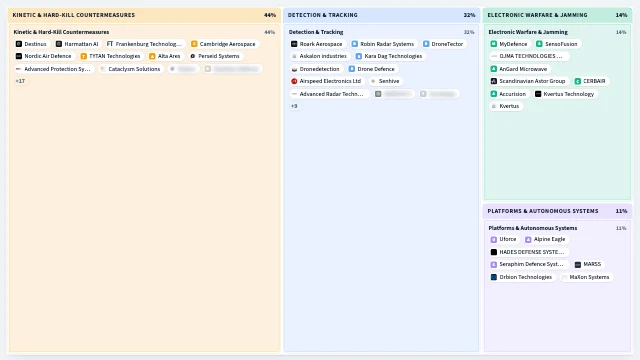Viewport: 640px width, 360px height.
Task: Click the CERBAIR green icon
Action: [578, 81]
